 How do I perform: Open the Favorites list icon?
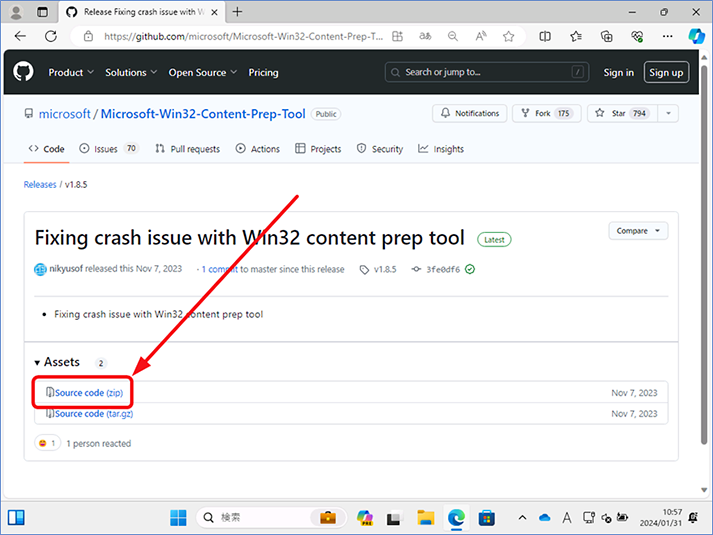pyautogui.click(x=576, y=36)
